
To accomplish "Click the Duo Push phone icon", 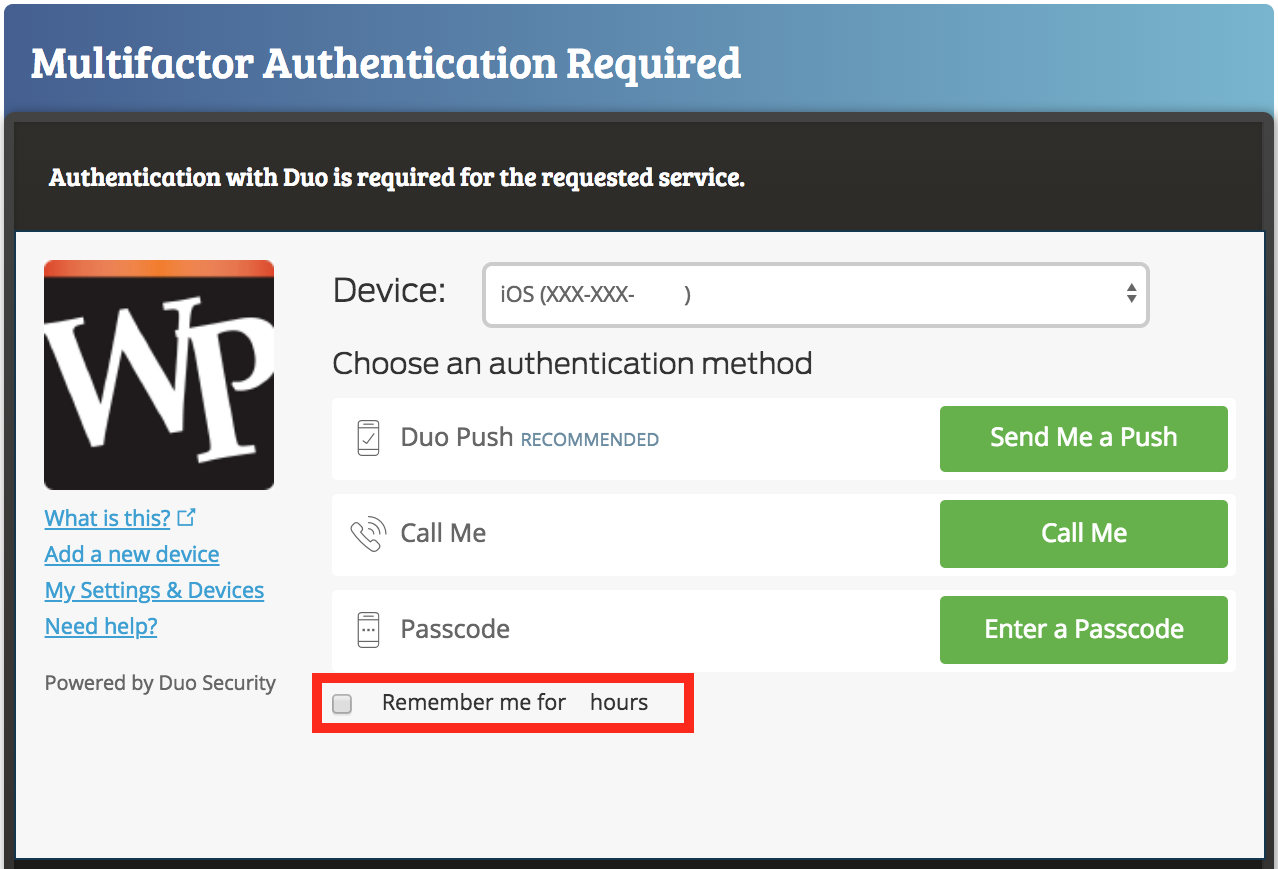I will (368, 438).
